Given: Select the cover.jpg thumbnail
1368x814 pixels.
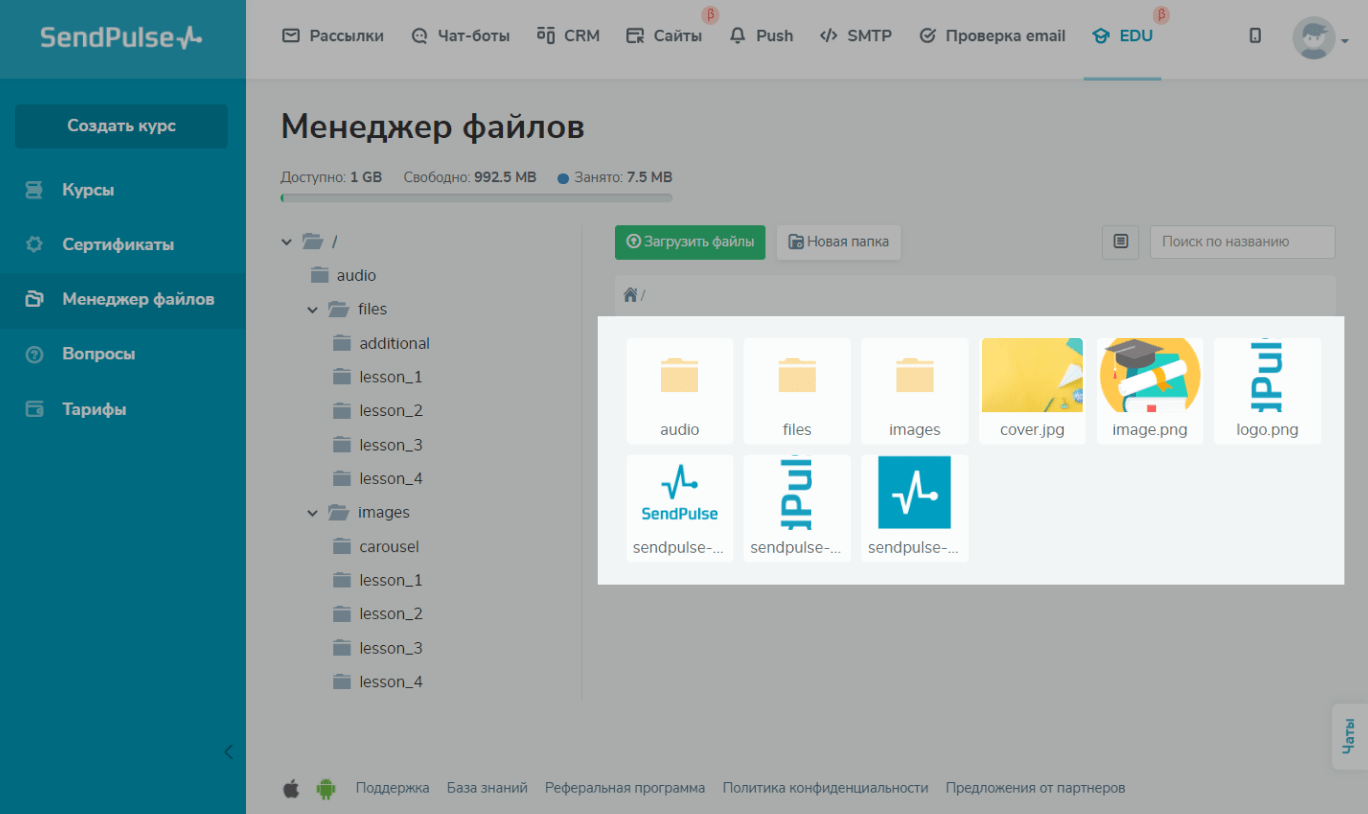Looking at the screenshot, I should tap(1032, 390).
